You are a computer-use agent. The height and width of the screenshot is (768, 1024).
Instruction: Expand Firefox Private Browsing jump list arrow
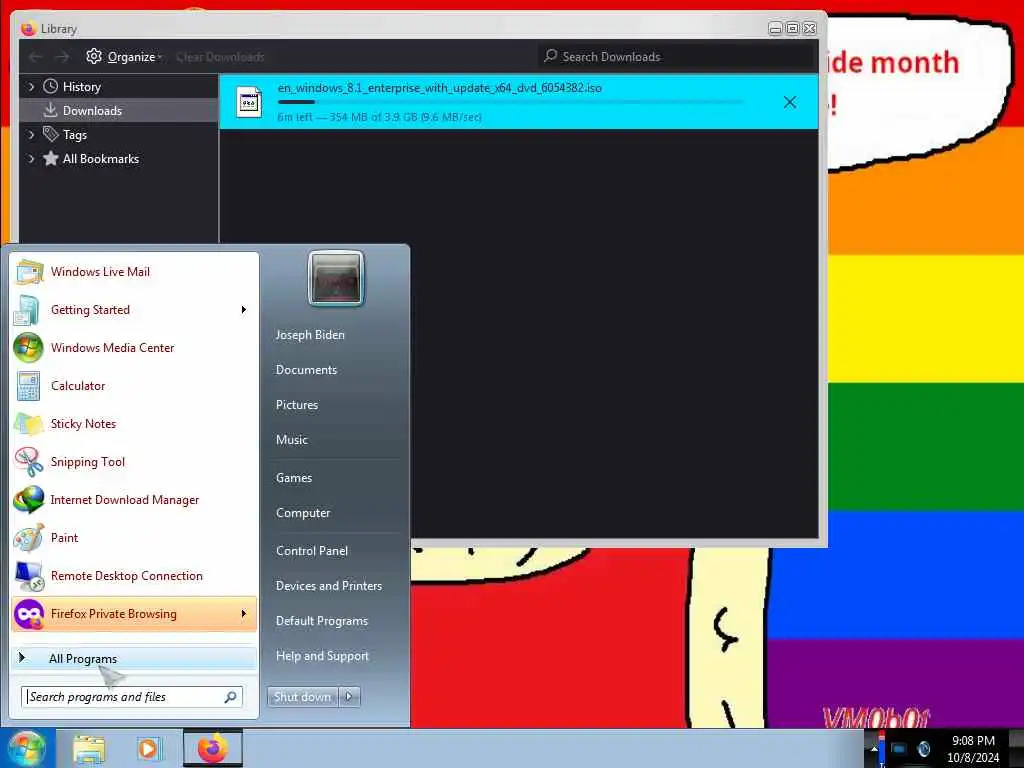coord(244,614)
